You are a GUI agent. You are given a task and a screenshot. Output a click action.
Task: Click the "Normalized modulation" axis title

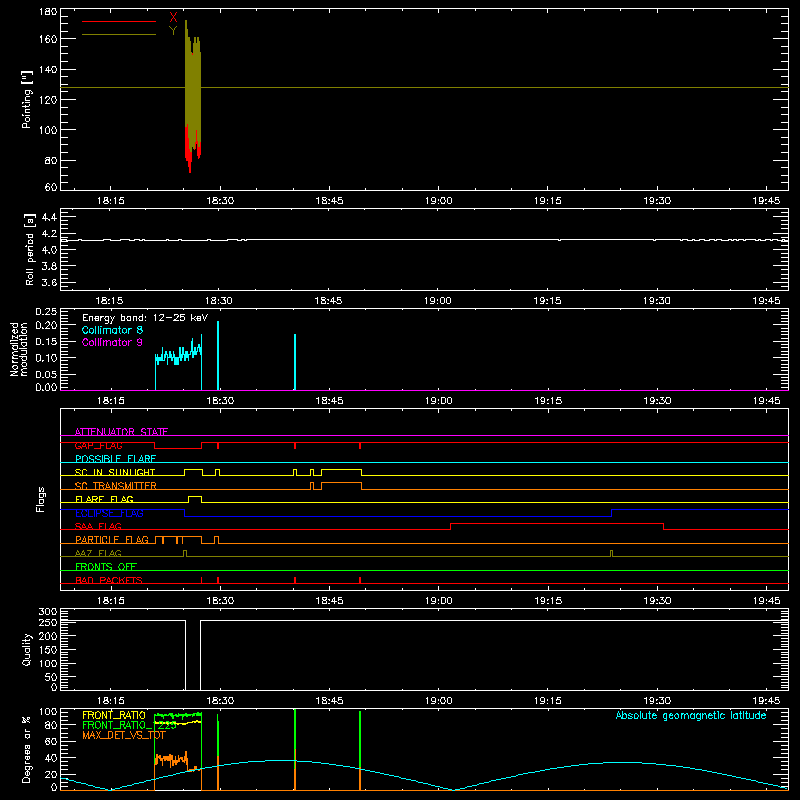click(19, 349)
